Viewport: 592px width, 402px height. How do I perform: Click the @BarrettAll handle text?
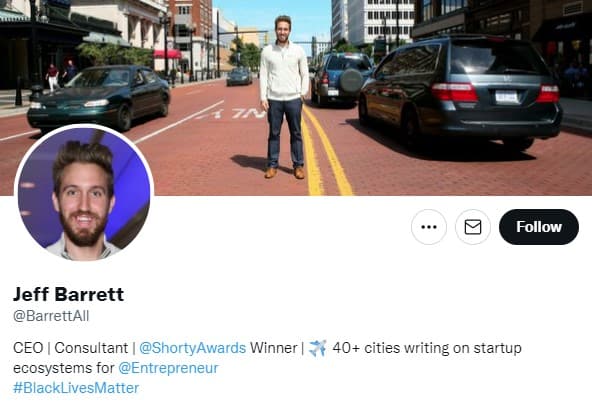pos(51,316)
